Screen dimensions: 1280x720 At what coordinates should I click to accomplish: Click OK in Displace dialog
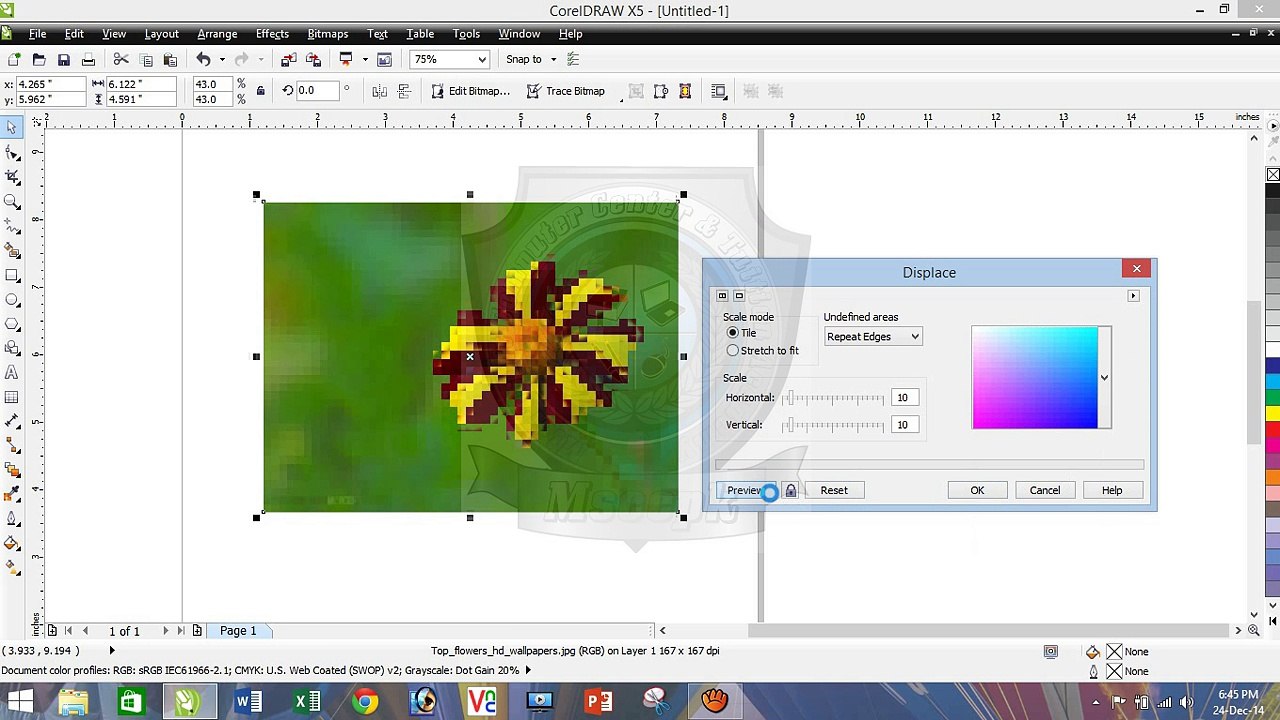[977, 490]
